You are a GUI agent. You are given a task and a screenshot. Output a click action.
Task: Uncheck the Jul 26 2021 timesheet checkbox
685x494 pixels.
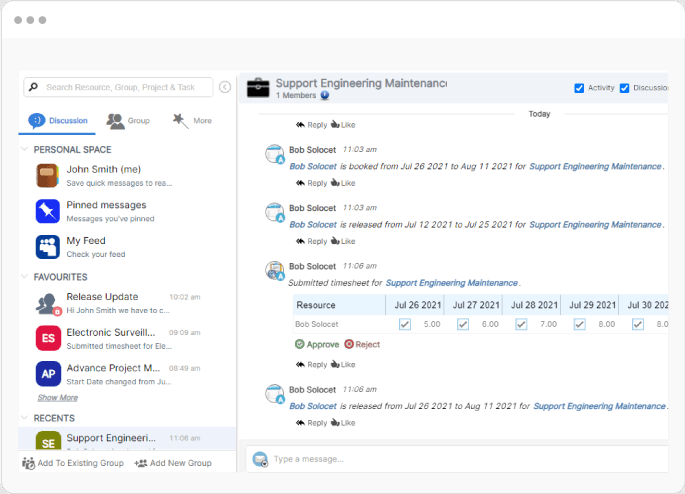point(405,325)
